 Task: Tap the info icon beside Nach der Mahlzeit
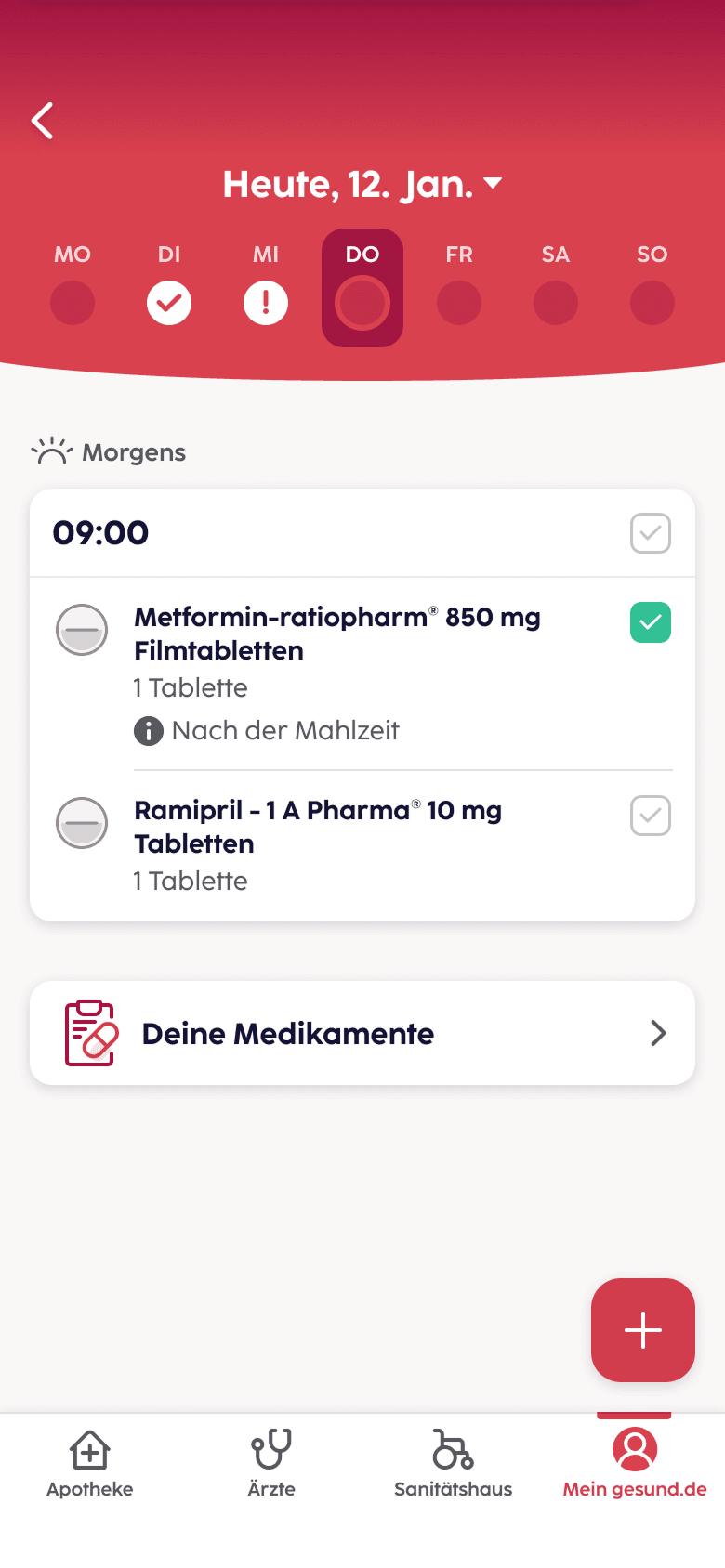point(149,731)
